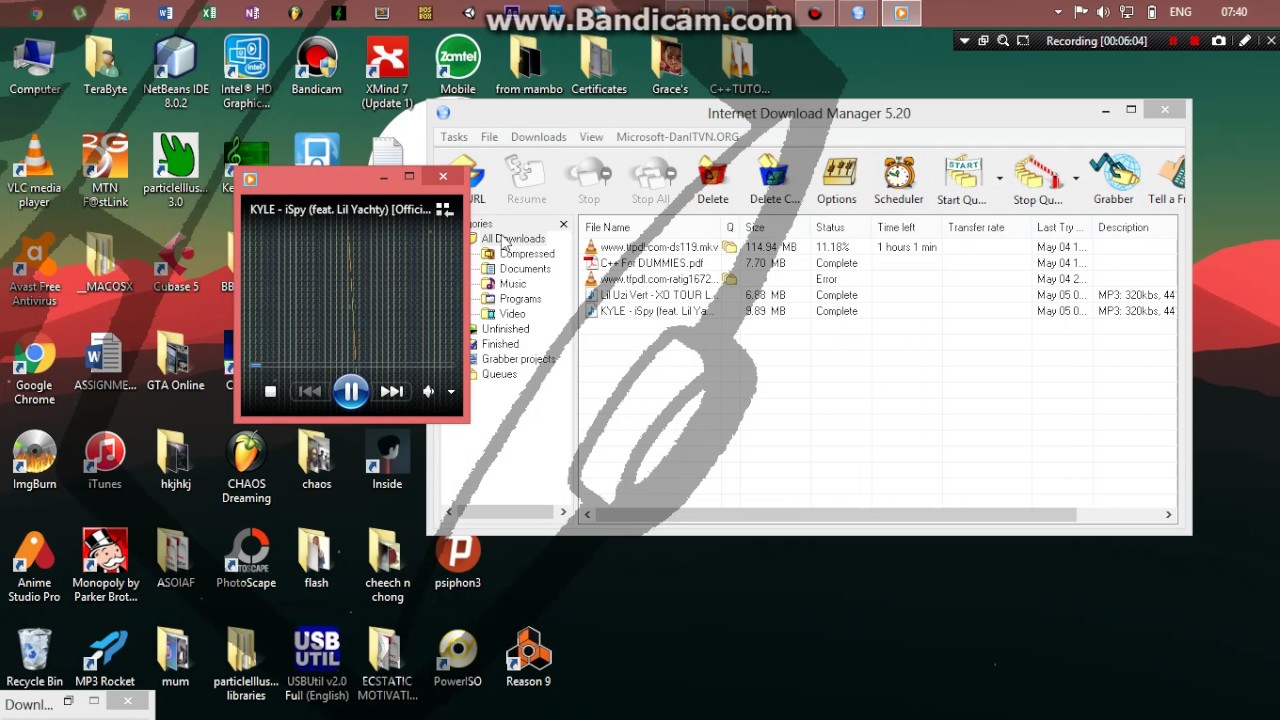
Task: Skip to next track in media player
Action: (391, 392)
